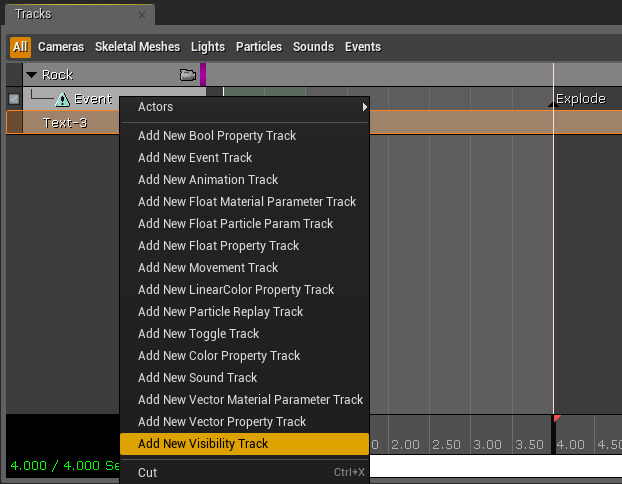Choose Add New Visibility Track
The width and height of the screenshot is (622, 484).
245,444
